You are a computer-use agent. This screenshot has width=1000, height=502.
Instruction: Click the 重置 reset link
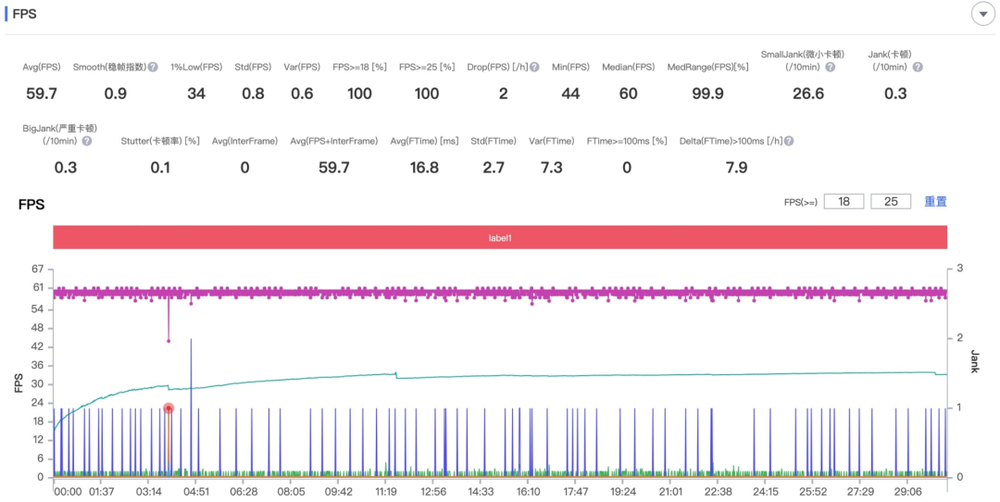tap(935, 201)
